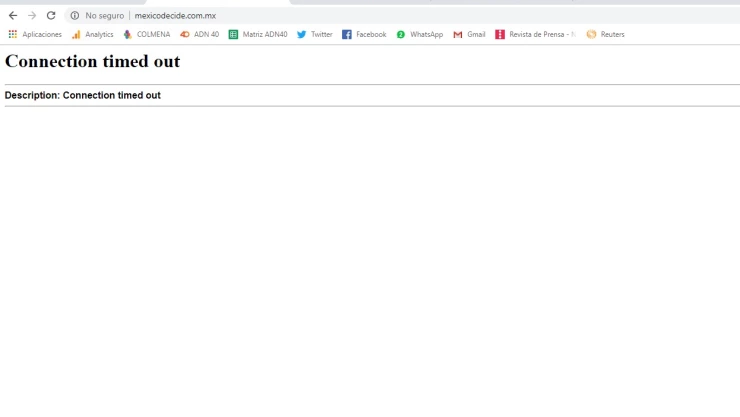Click the 'Description: Connection timed out' text

[x=82, y=95]
